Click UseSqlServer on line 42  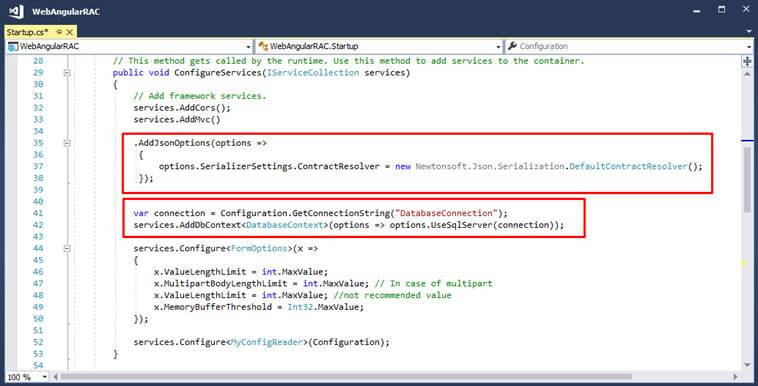tap(461, 225)
